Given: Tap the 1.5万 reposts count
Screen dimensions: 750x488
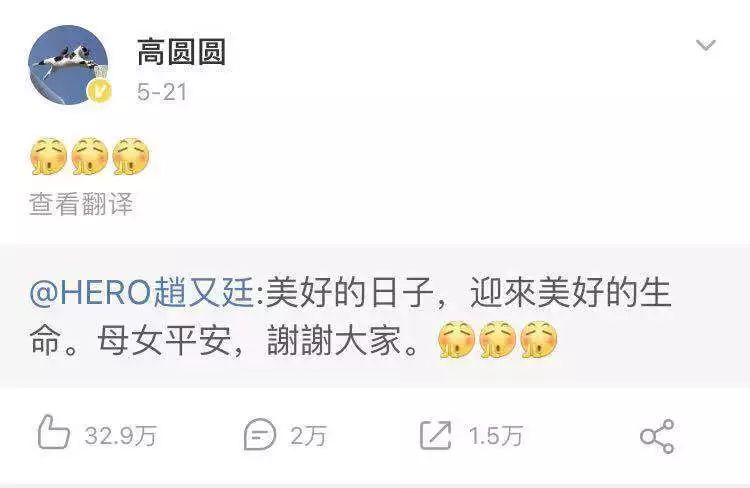Looking at the screenshot, I should (x=496, y=436).
